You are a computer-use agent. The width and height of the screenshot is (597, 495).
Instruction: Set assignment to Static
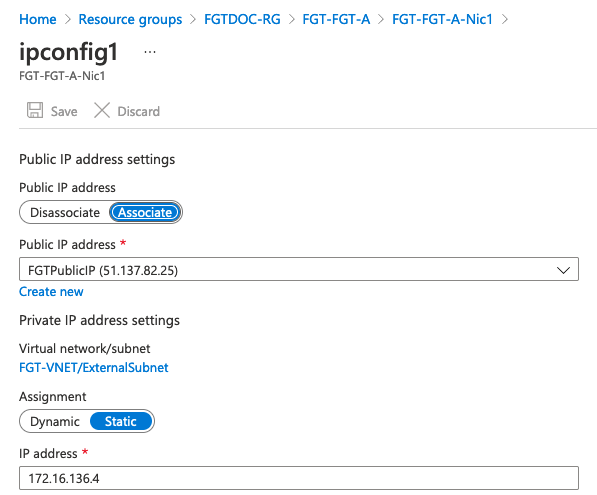pyautogui.click(x=121, y=421)
